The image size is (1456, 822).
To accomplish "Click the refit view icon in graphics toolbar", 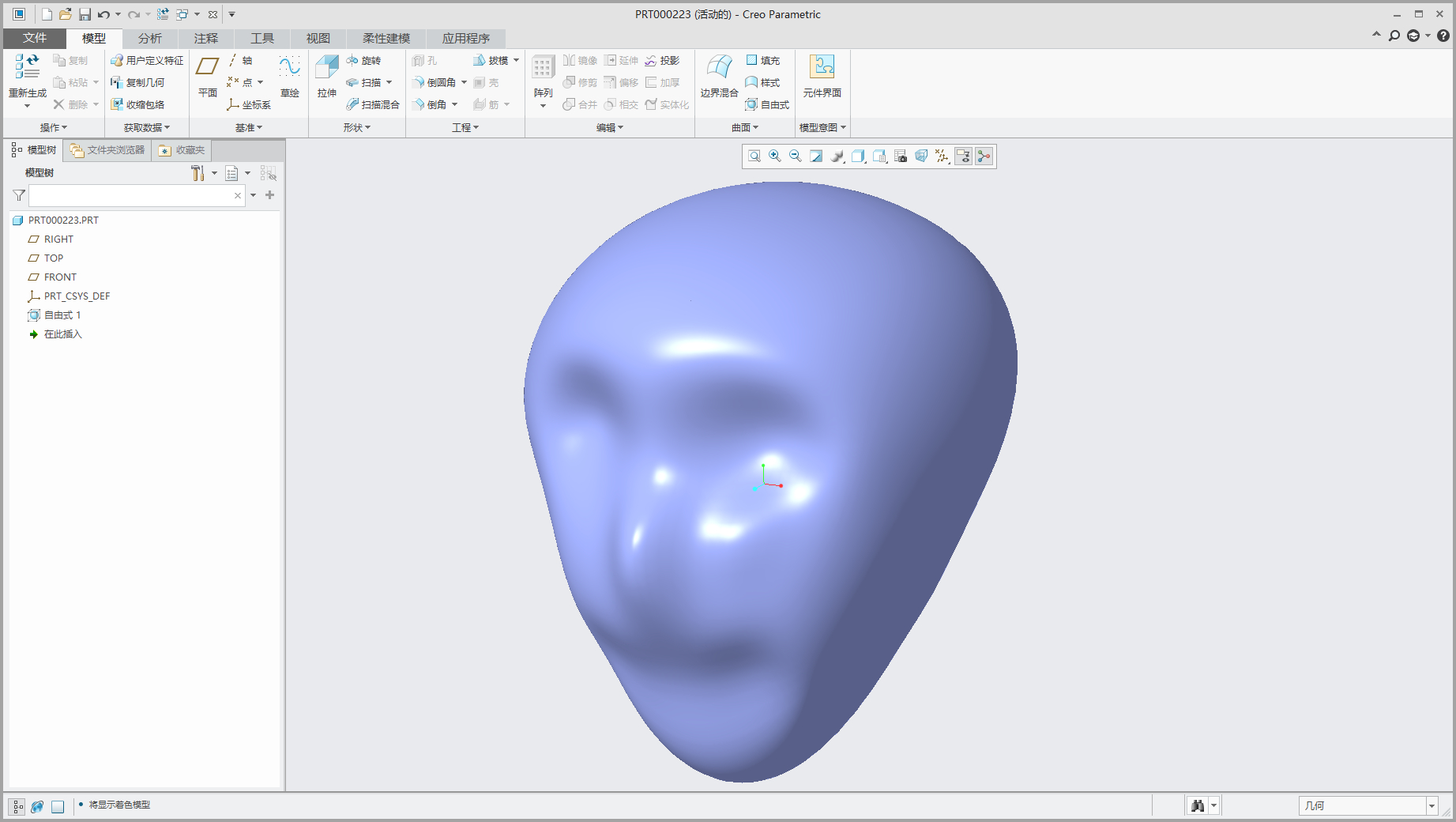I will (x=754, y=156).
